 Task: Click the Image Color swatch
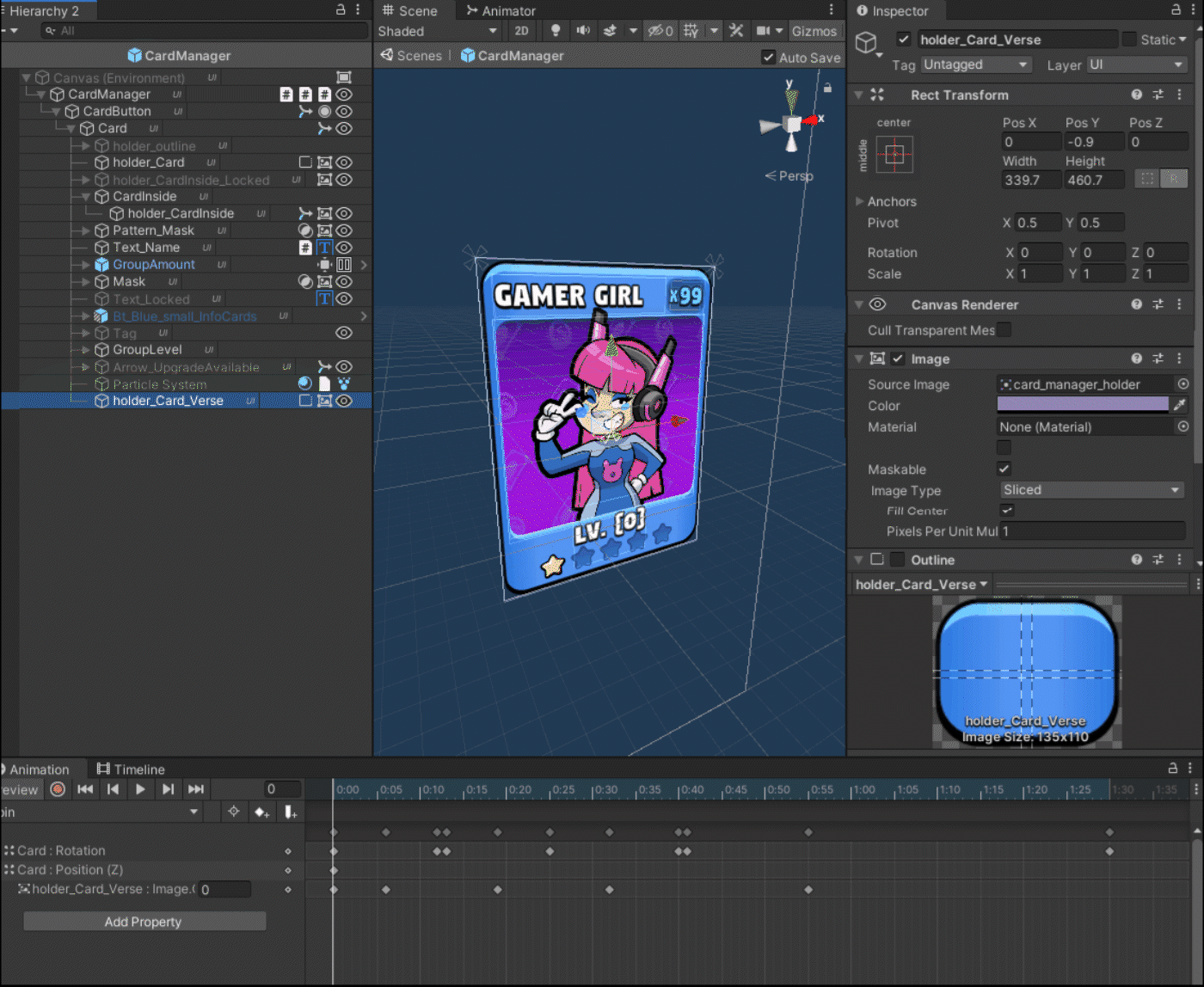(1083, 405)
